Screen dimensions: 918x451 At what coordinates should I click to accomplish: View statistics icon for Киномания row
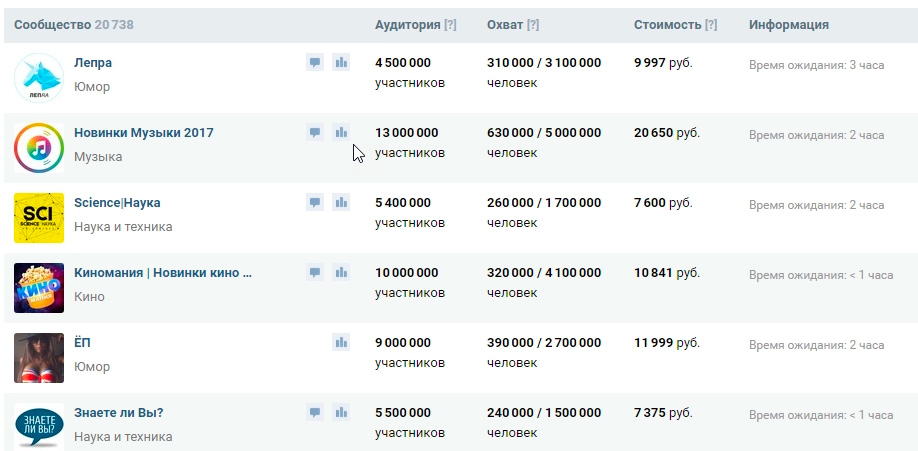[x=341, y=272]
